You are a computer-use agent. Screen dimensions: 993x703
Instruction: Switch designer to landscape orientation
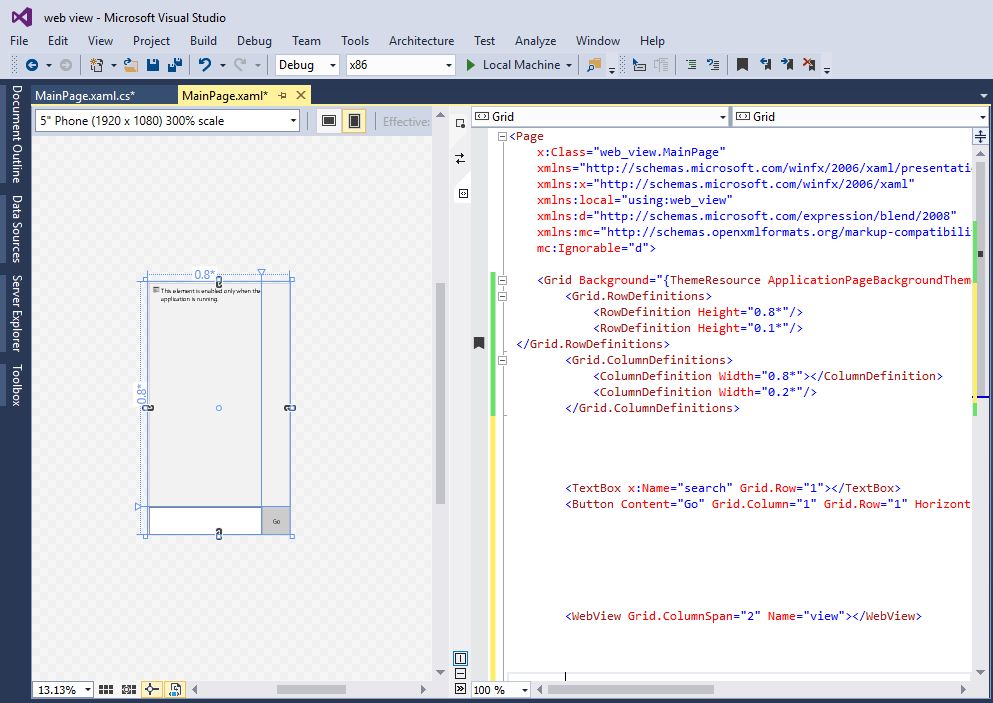[327, 121]
